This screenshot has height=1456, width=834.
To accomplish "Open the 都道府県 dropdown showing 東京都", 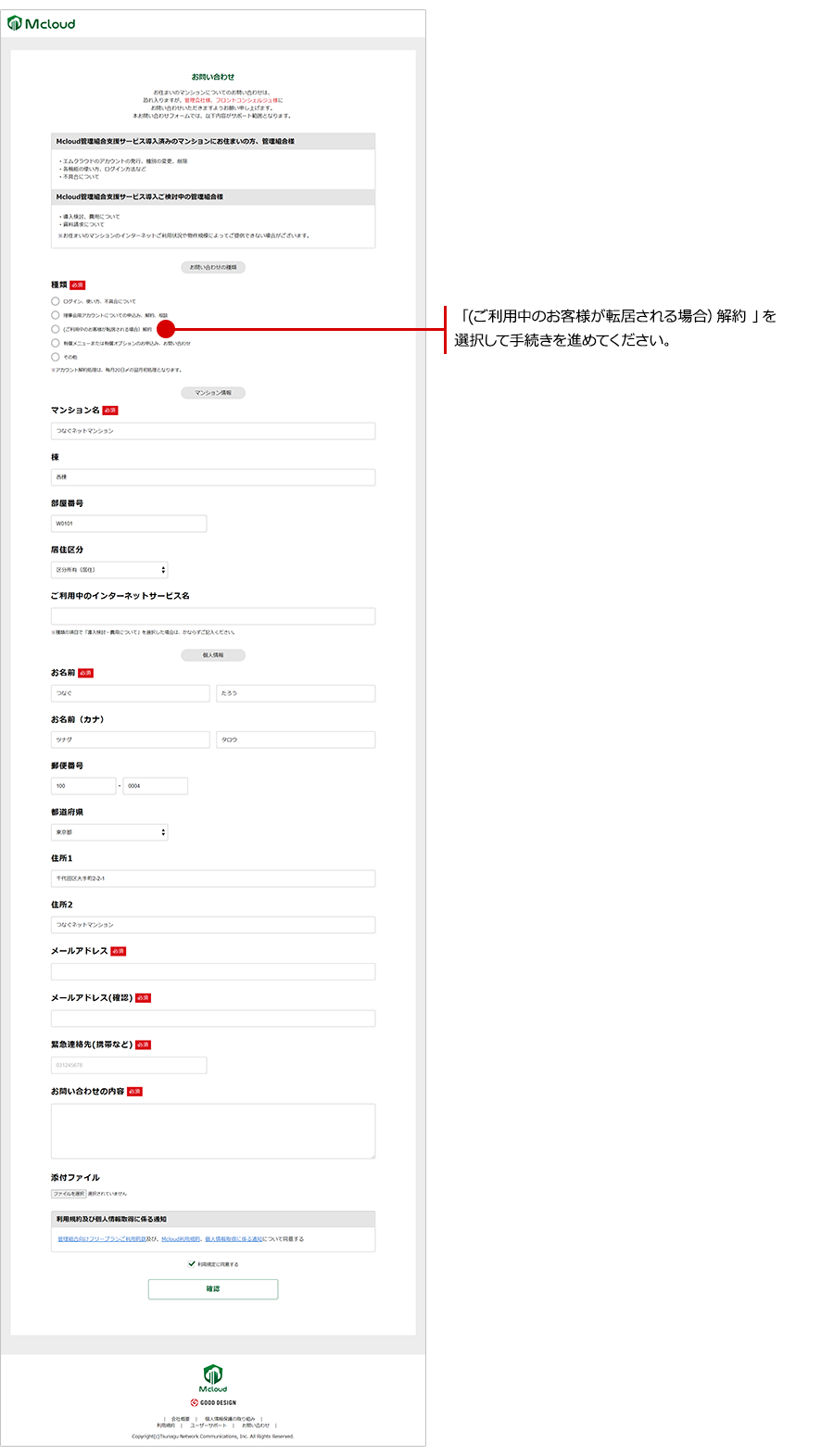I will point(109,832).
